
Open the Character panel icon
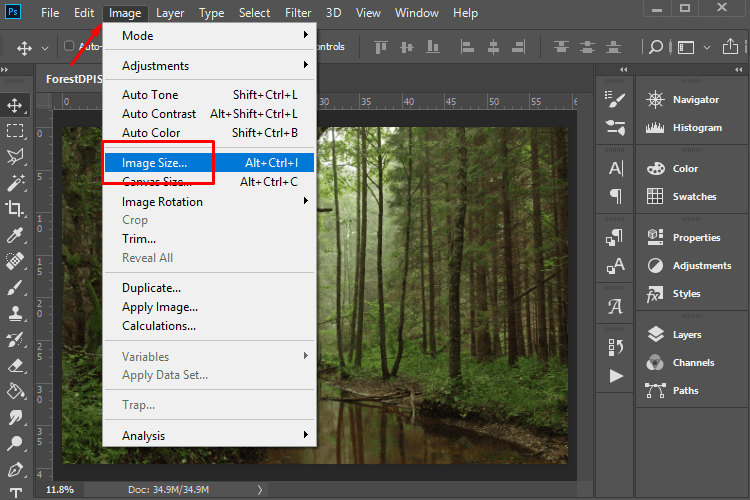point(616,168)
